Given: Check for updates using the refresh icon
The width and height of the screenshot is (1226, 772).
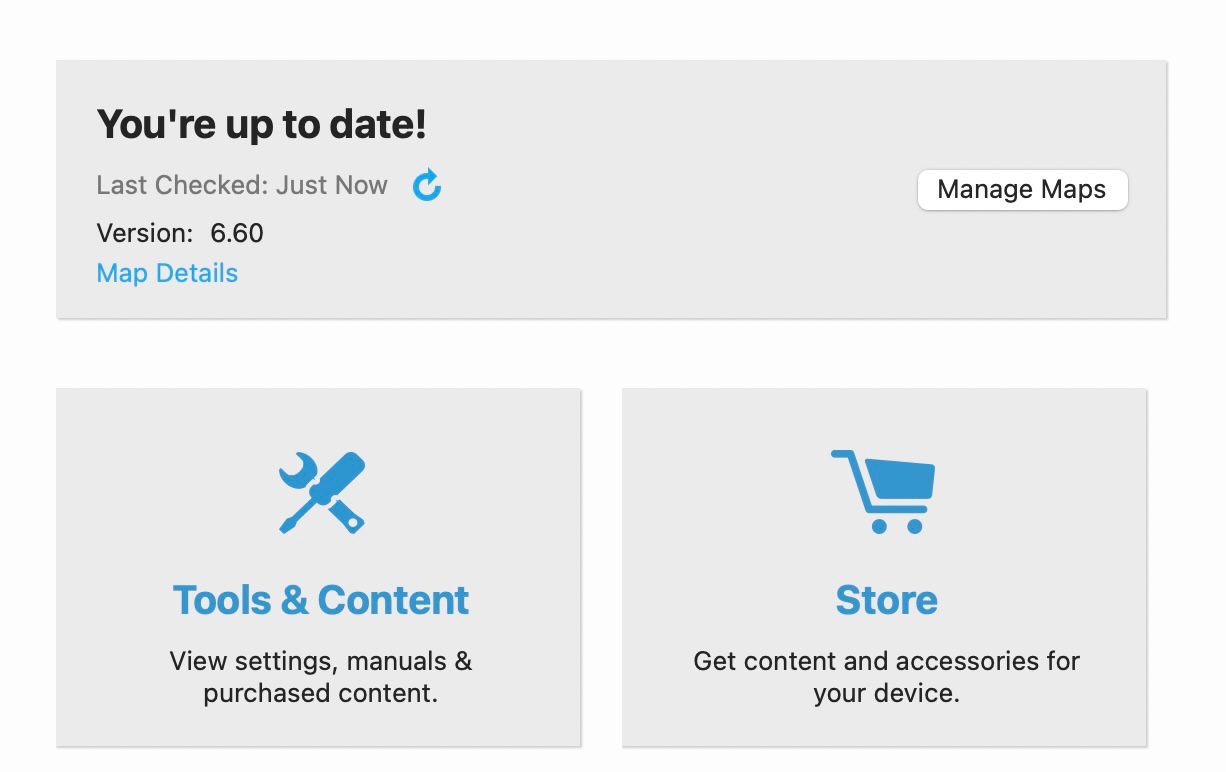Looking at the screenshot, I should coord(427,185).
